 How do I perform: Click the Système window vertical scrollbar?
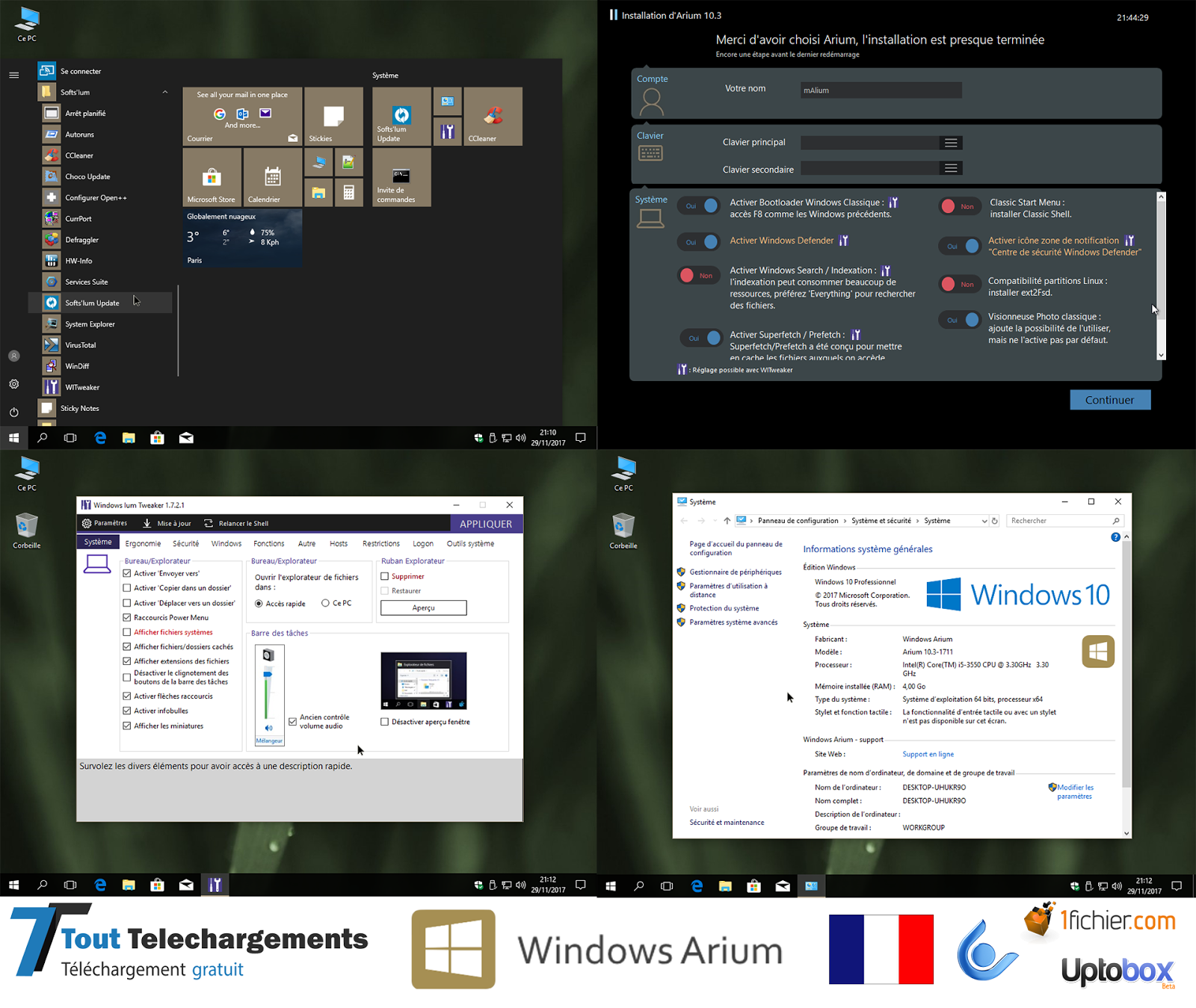coord(1126,684)
